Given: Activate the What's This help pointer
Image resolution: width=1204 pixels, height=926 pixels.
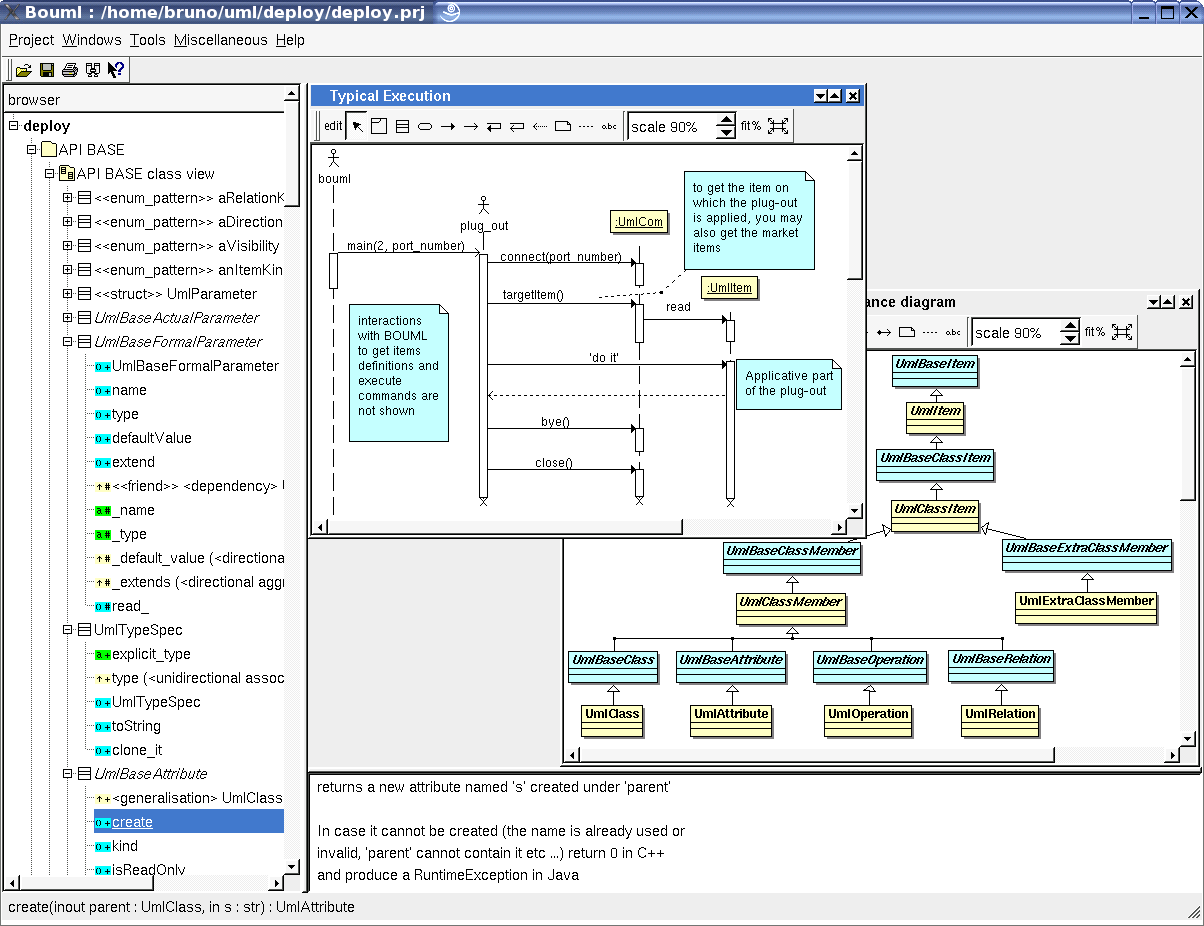Looking at the screenshot, I should click(x=116, y=70).
